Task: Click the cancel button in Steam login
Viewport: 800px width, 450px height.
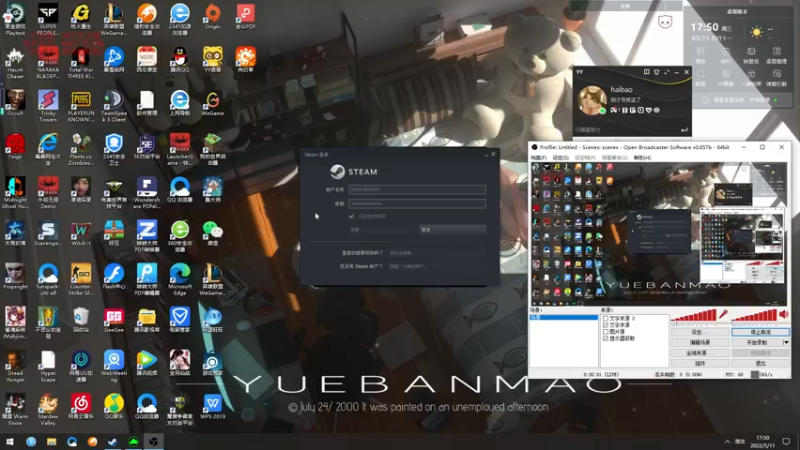Action: point(453,230)
